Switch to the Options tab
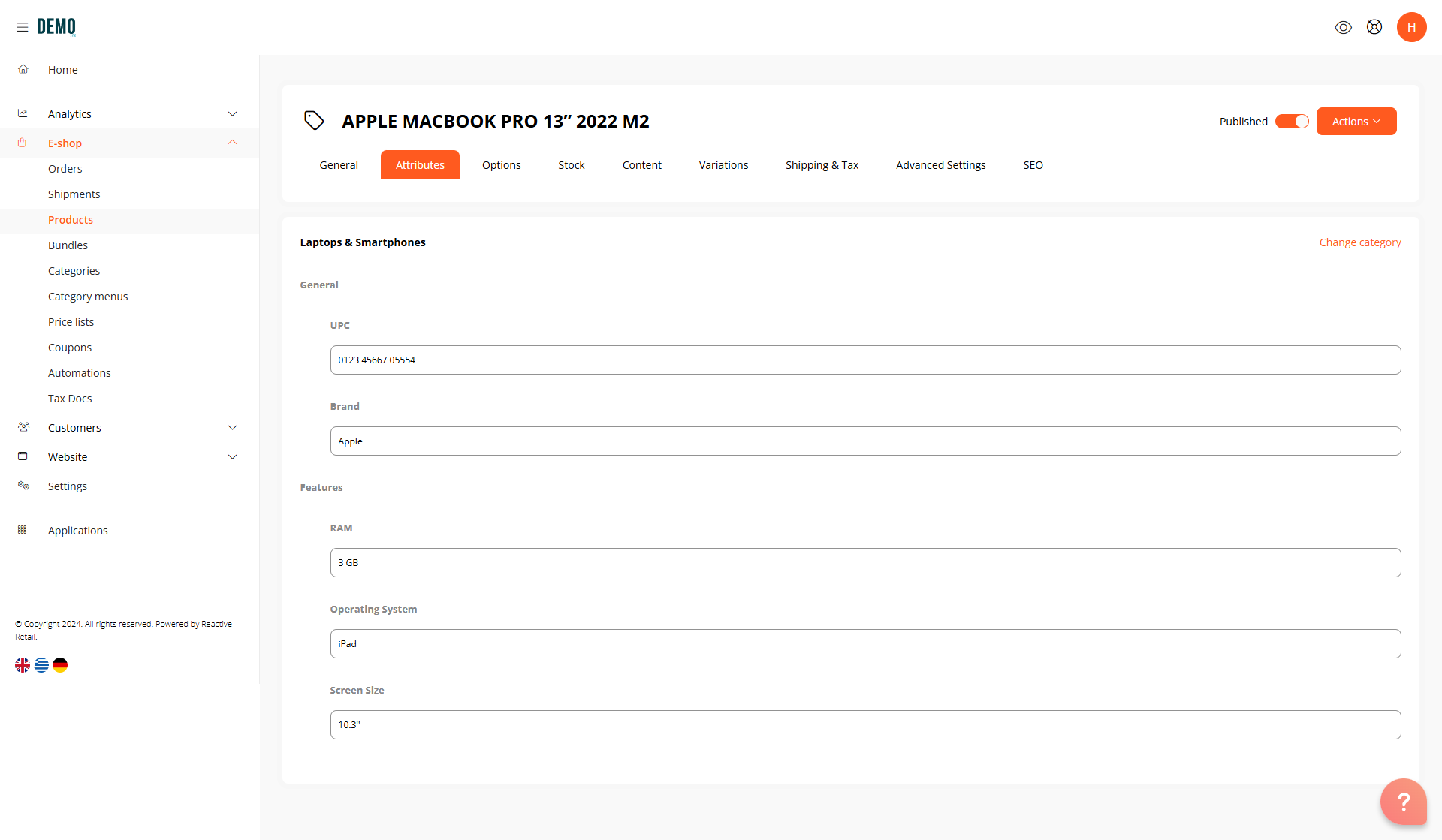1442x840 pixels. click(502, 165)
